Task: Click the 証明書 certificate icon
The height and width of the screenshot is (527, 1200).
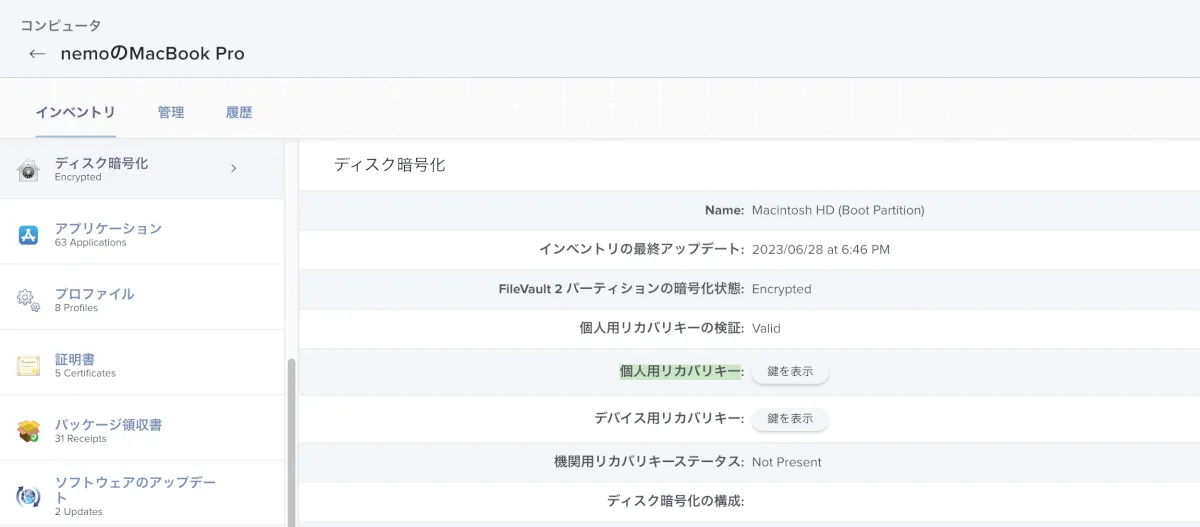Action: tap(28, 366)
